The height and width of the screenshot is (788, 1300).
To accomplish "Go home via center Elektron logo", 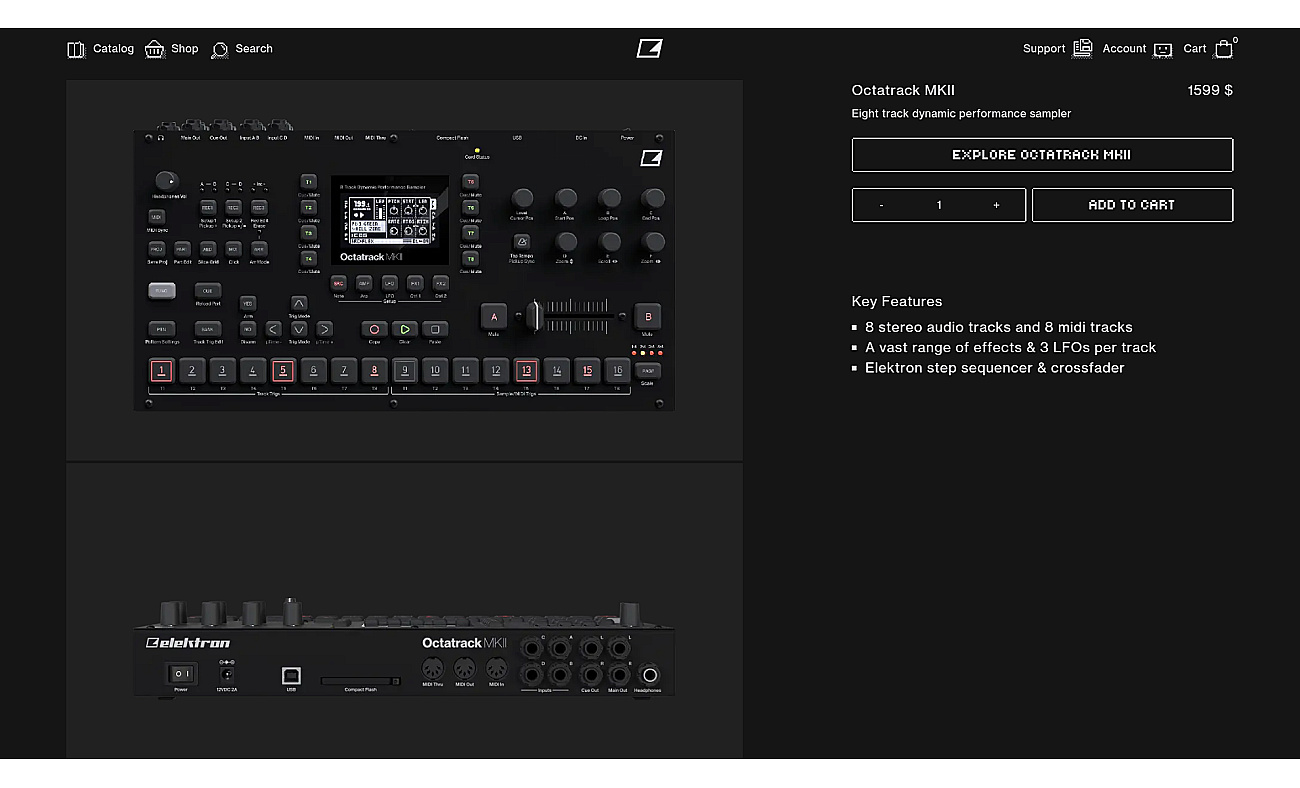I will (x=650, y=48).
